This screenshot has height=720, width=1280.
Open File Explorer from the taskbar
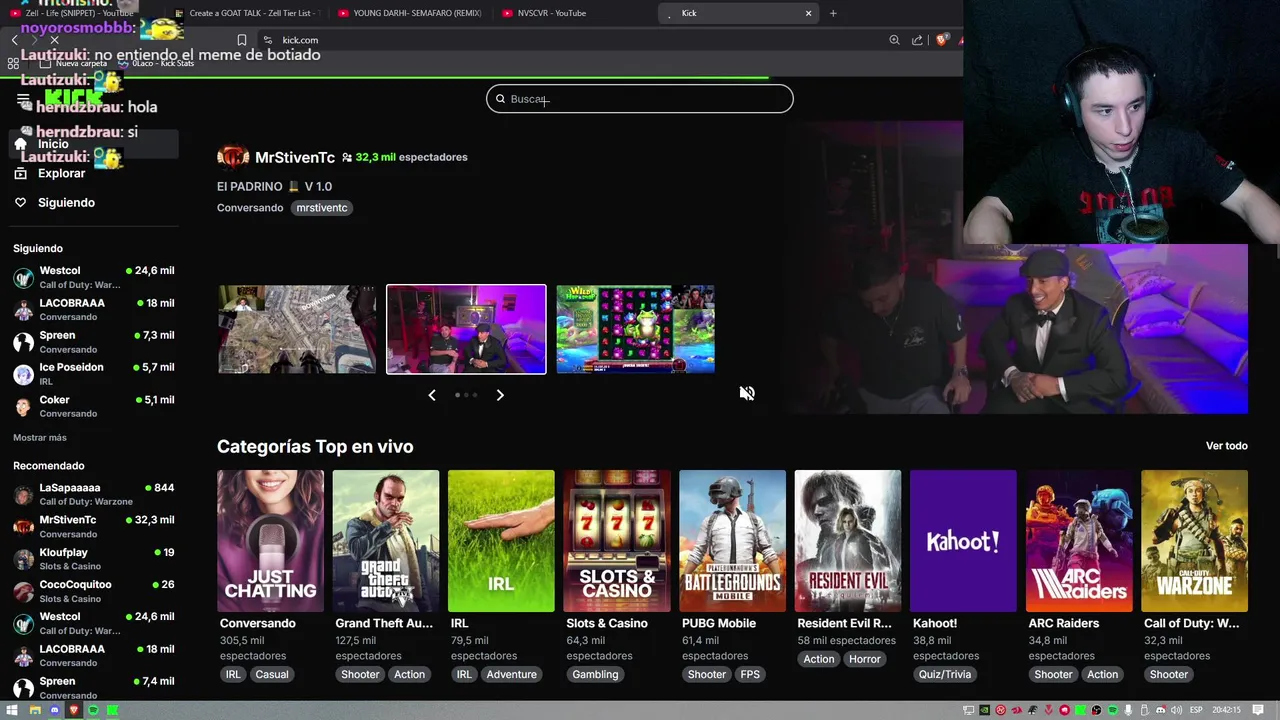[35, 711]
